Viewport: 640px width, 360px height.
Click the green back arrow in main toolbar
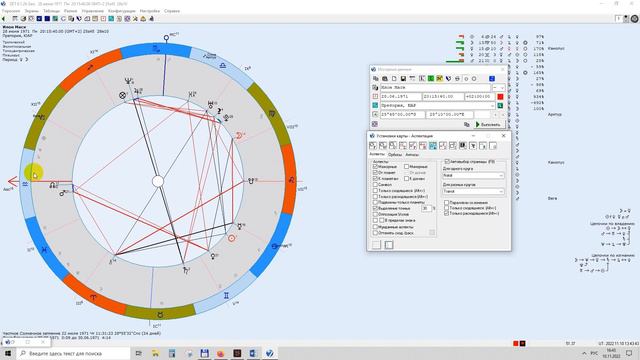pyautogui.click(x=4, y=19)
